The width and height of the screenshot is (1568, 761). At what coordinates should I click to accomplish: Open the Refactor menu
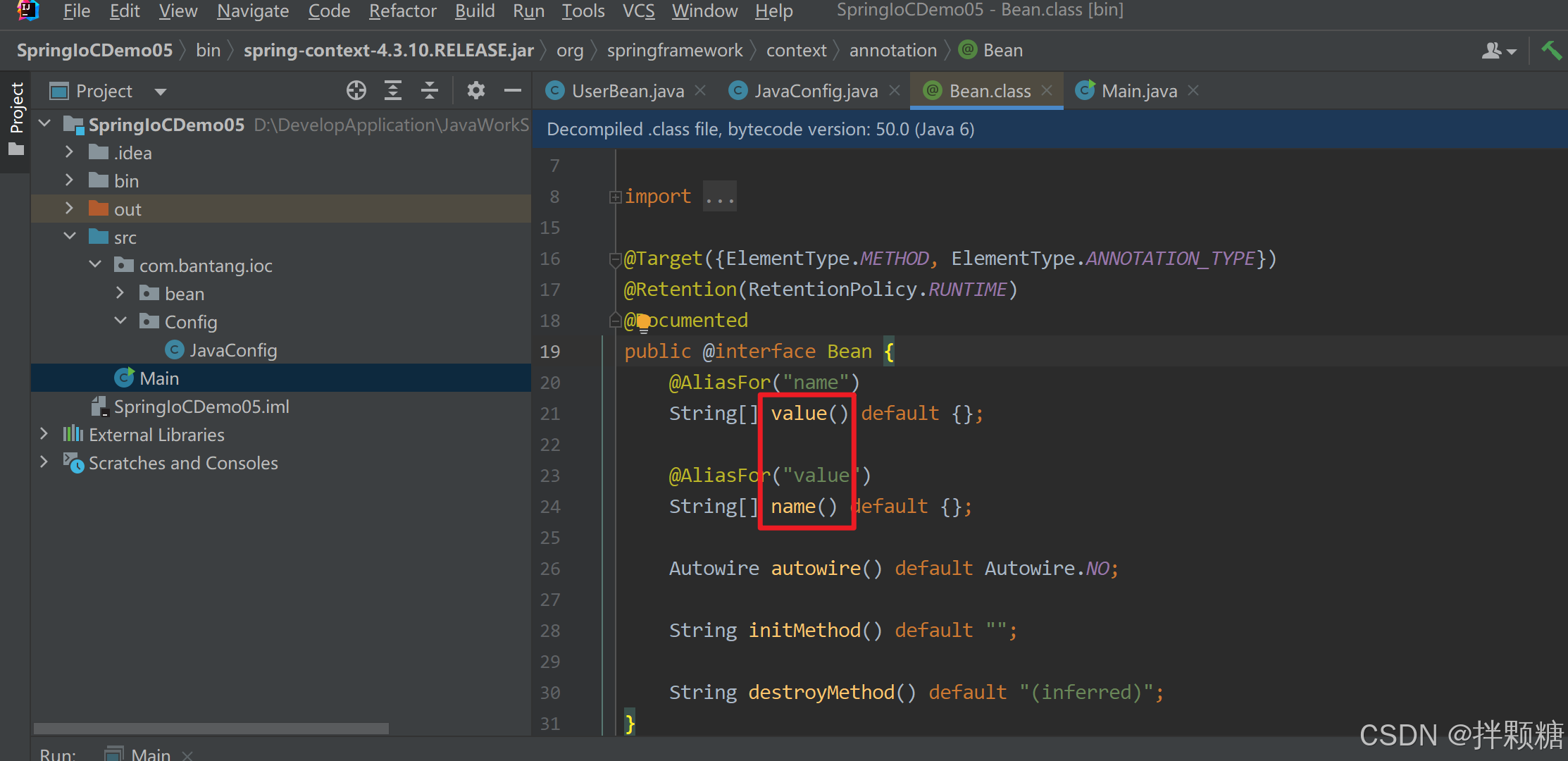pos(402,11)
